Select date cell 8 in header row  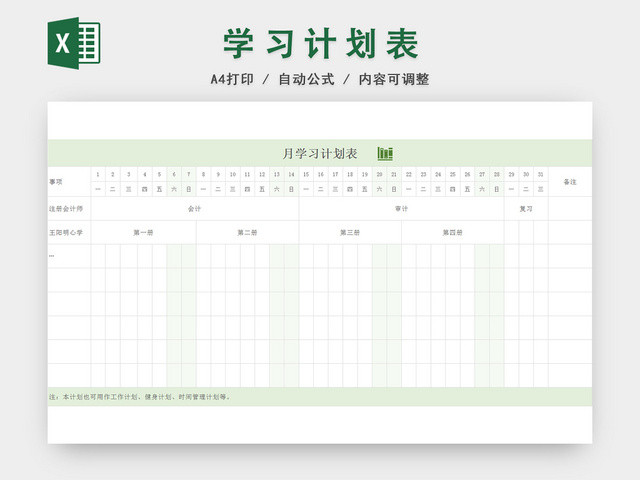tap(203, 174)
